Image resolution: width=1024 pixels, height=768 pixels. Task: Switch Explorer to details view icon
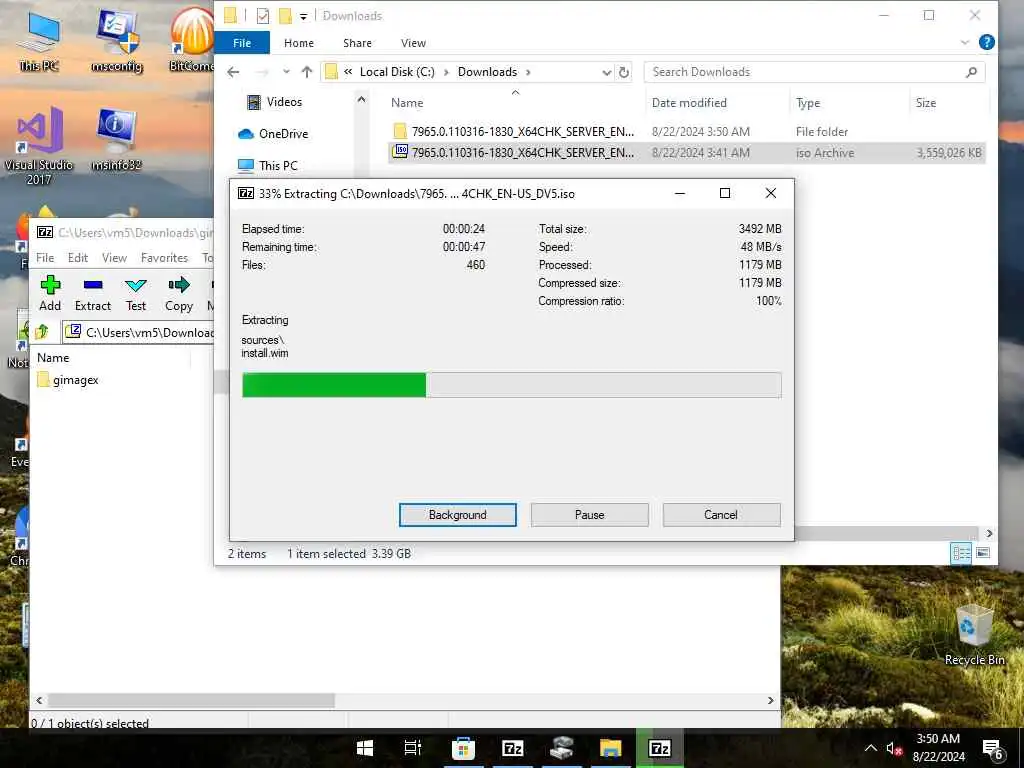961,553
